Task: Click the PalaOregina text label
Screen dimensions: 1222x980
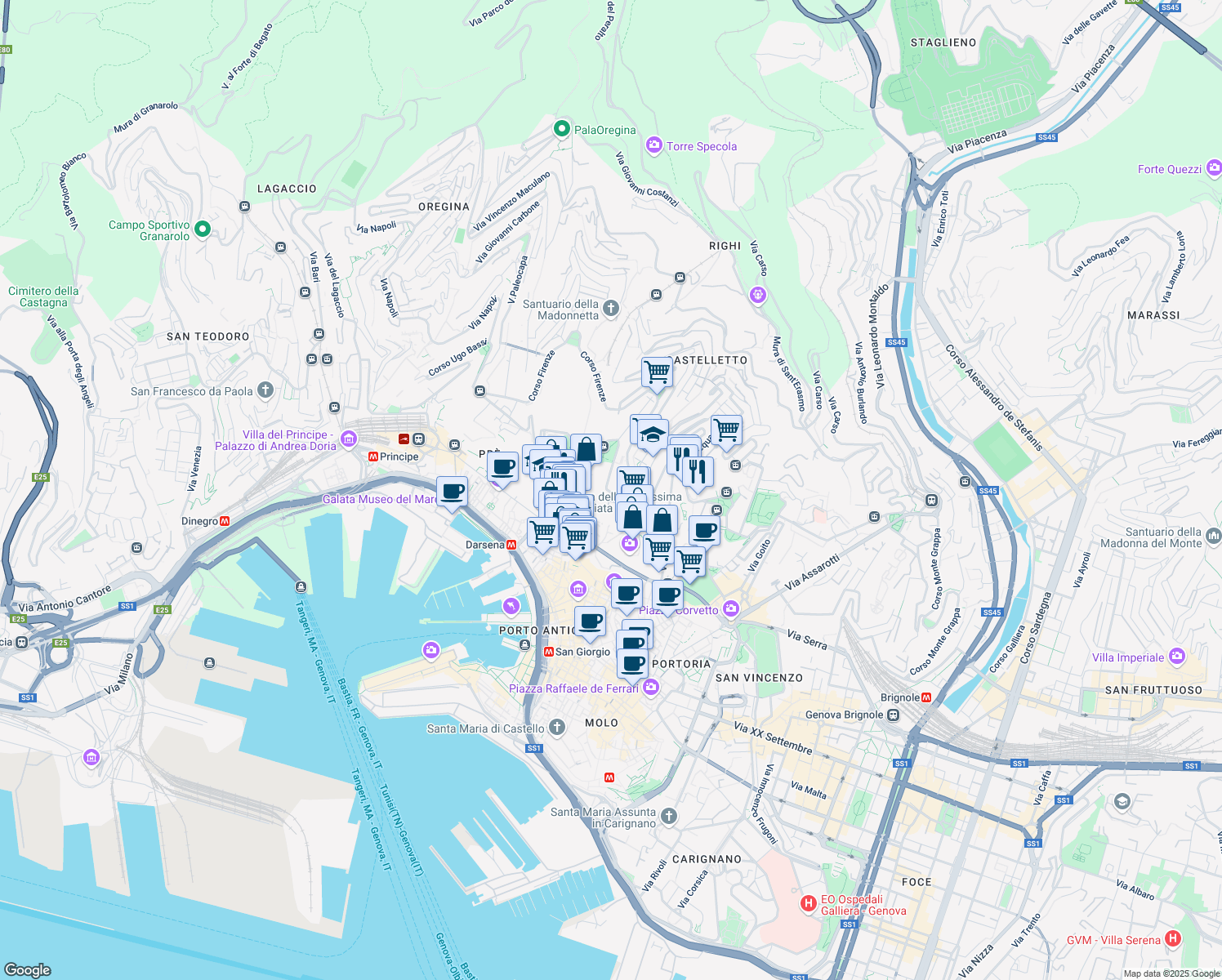Action: 604,130
